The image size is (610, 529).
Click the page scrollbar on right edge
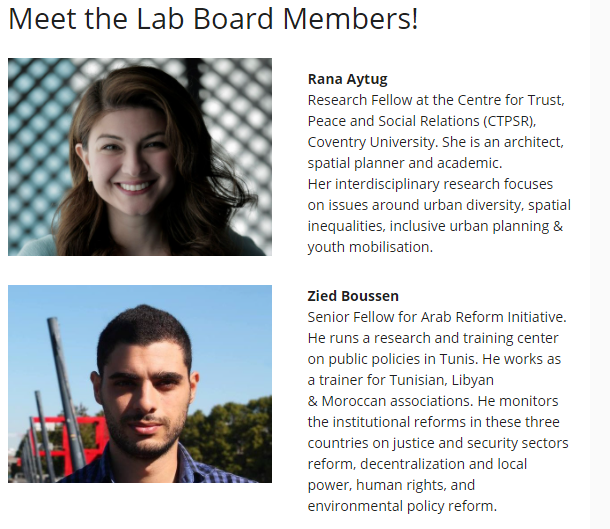(x=600, y=264)
